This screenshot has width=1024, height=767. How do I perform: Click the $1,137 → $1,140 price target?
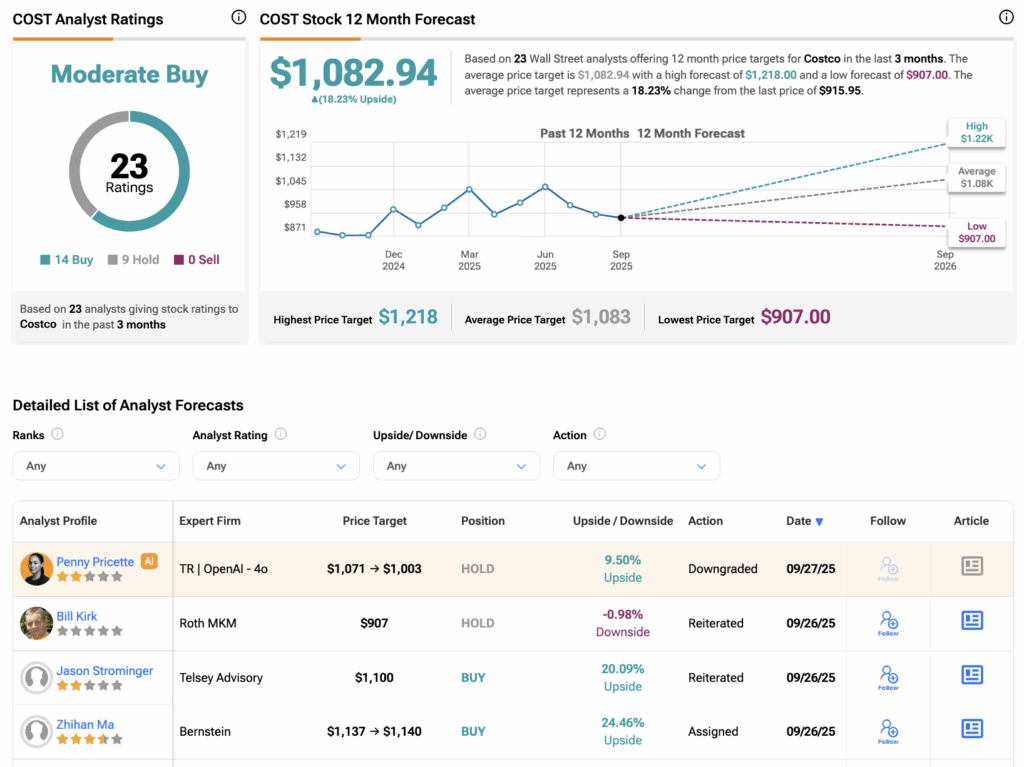(374, 732)
